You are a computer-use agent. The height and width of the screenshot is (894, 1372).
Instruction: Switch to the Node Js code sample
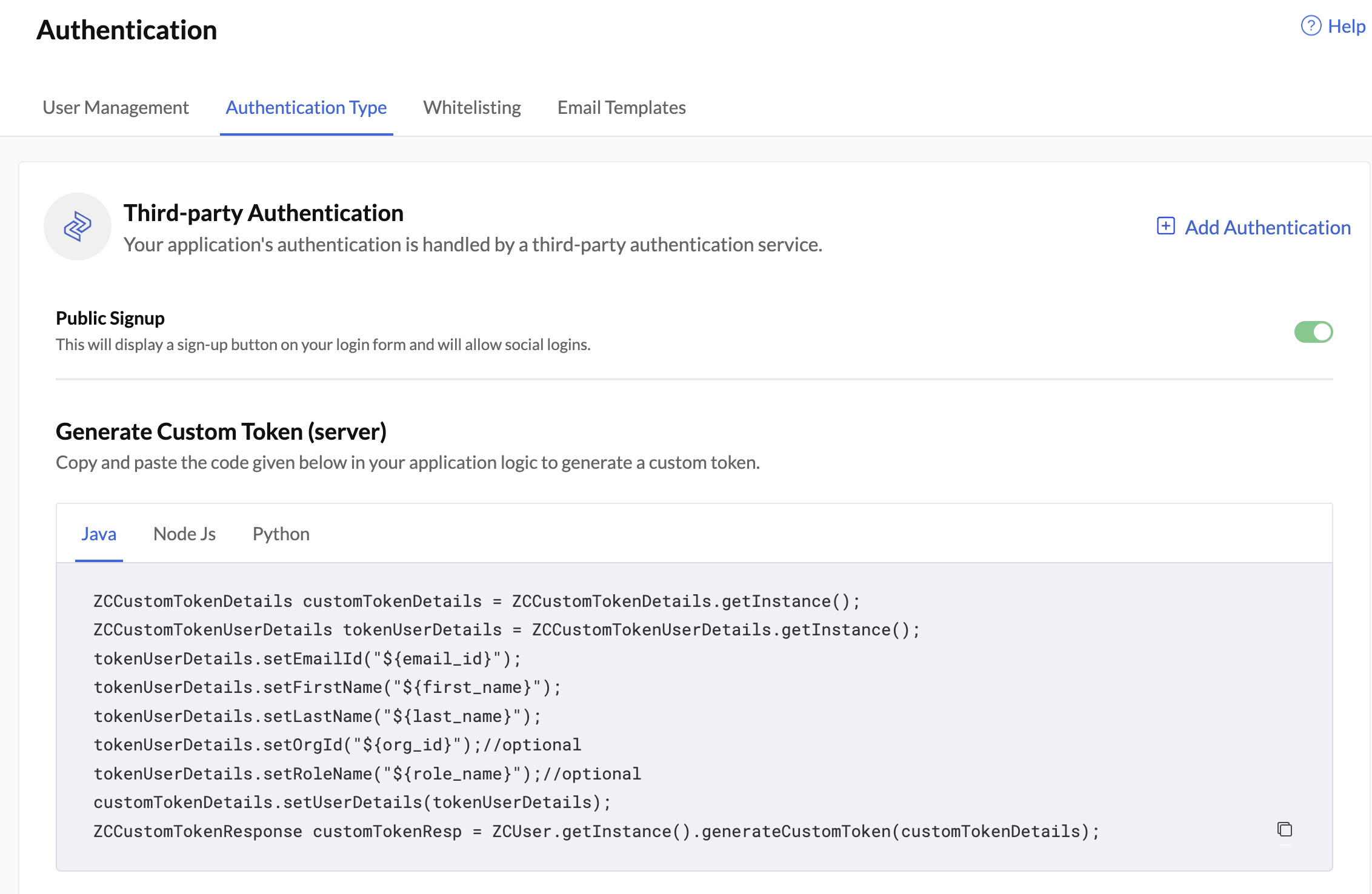click(x=184, y=534)
